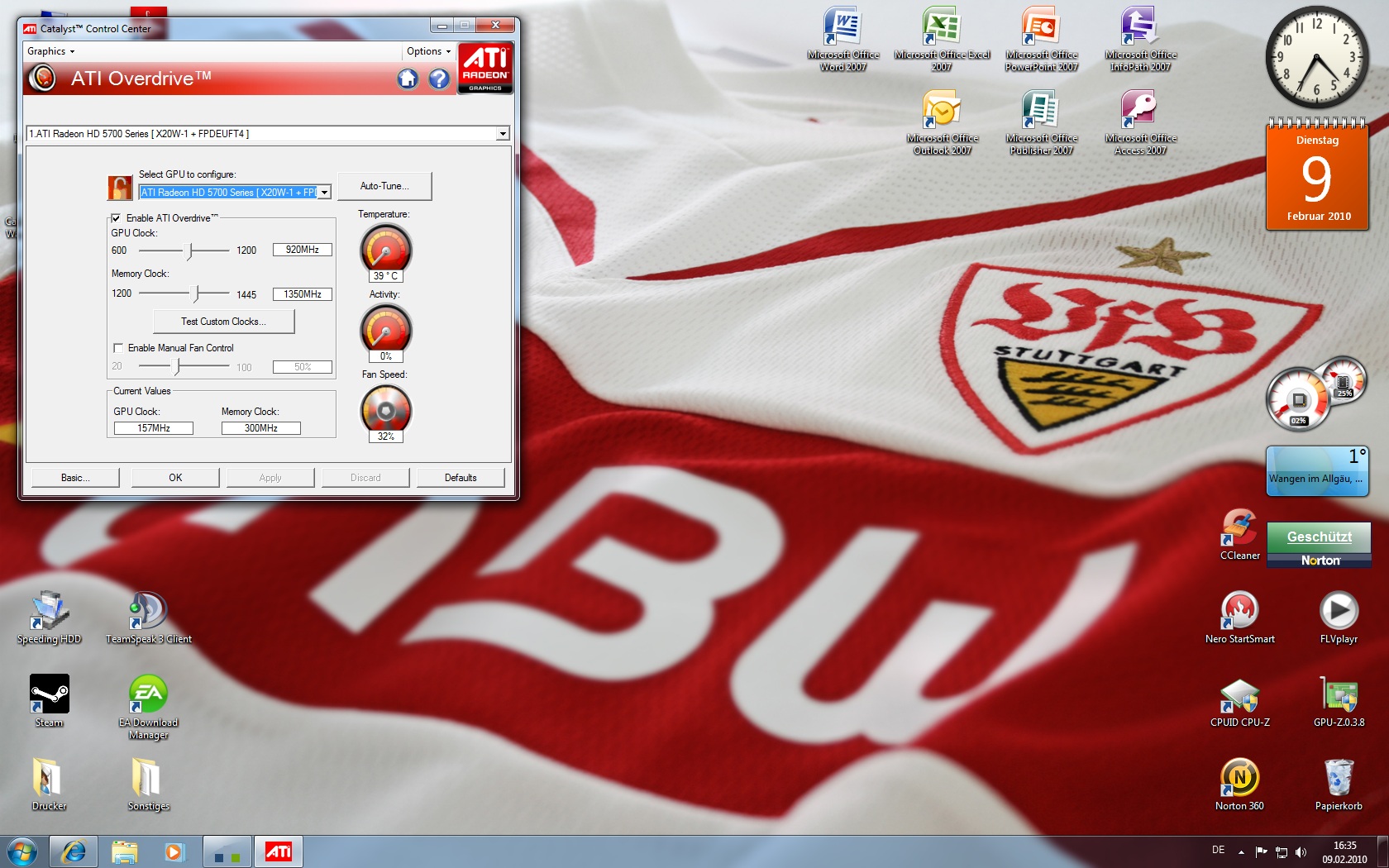Show hidden tray icons arrow

tap(1241, 851)
